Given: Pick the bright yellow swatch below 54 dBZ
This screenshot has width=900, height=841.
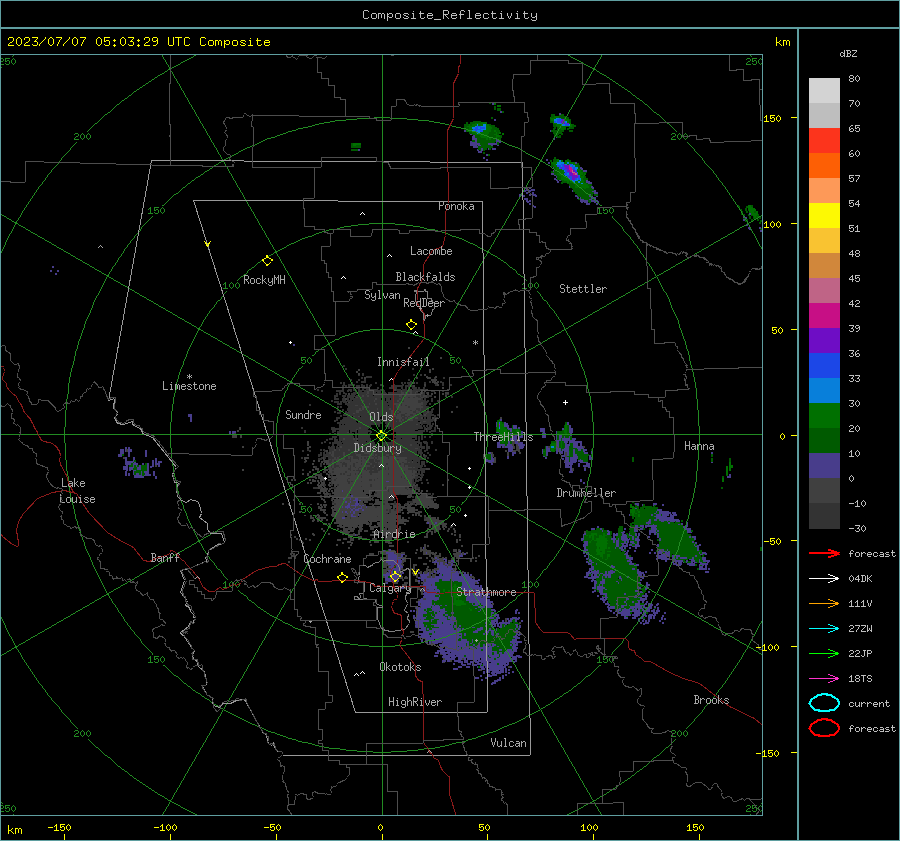Looking at the screenshot, I should (824, 215).
